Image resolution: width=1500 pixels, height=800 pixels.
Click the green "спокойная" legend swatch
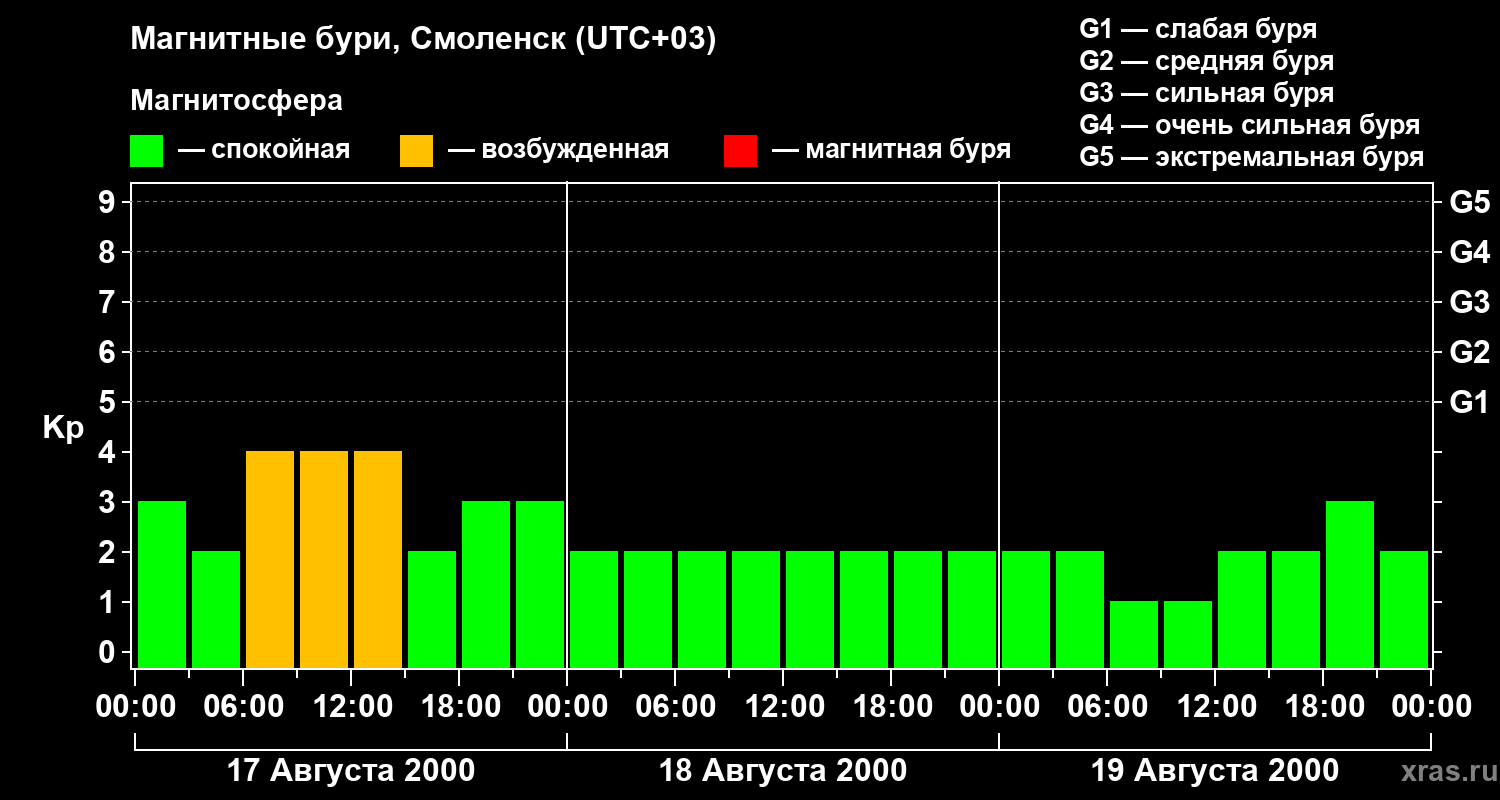point(146,151)
